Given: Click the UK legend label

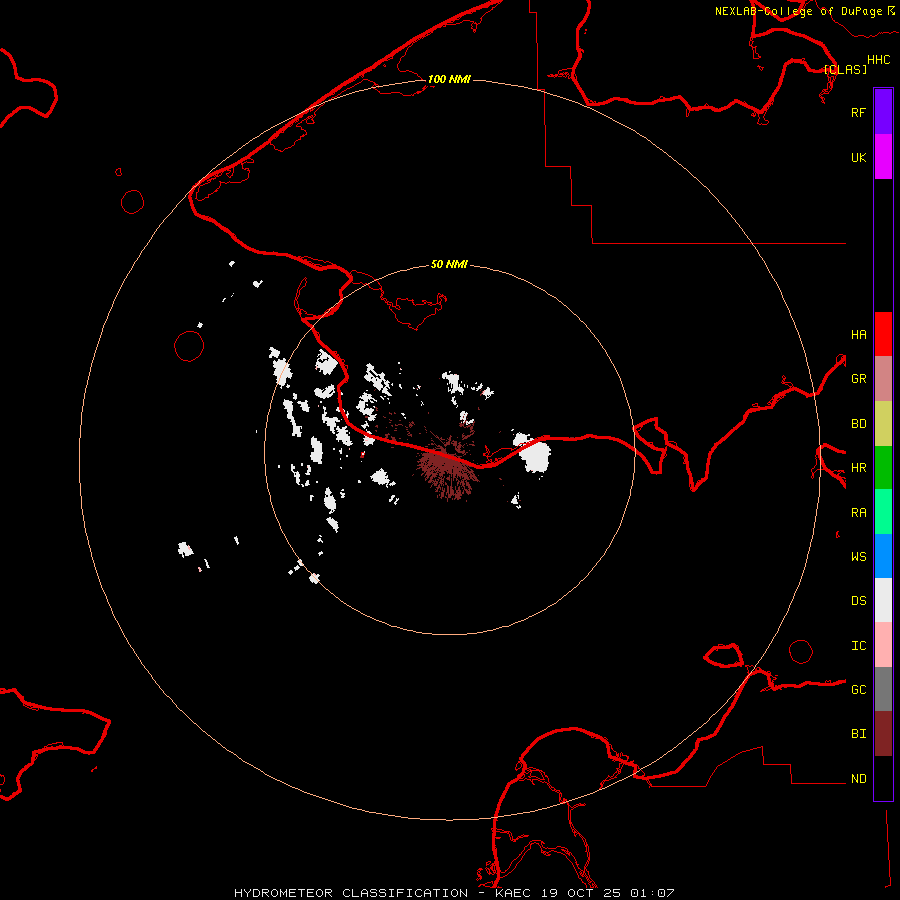Looking at the screenshot, I should 858,157.
